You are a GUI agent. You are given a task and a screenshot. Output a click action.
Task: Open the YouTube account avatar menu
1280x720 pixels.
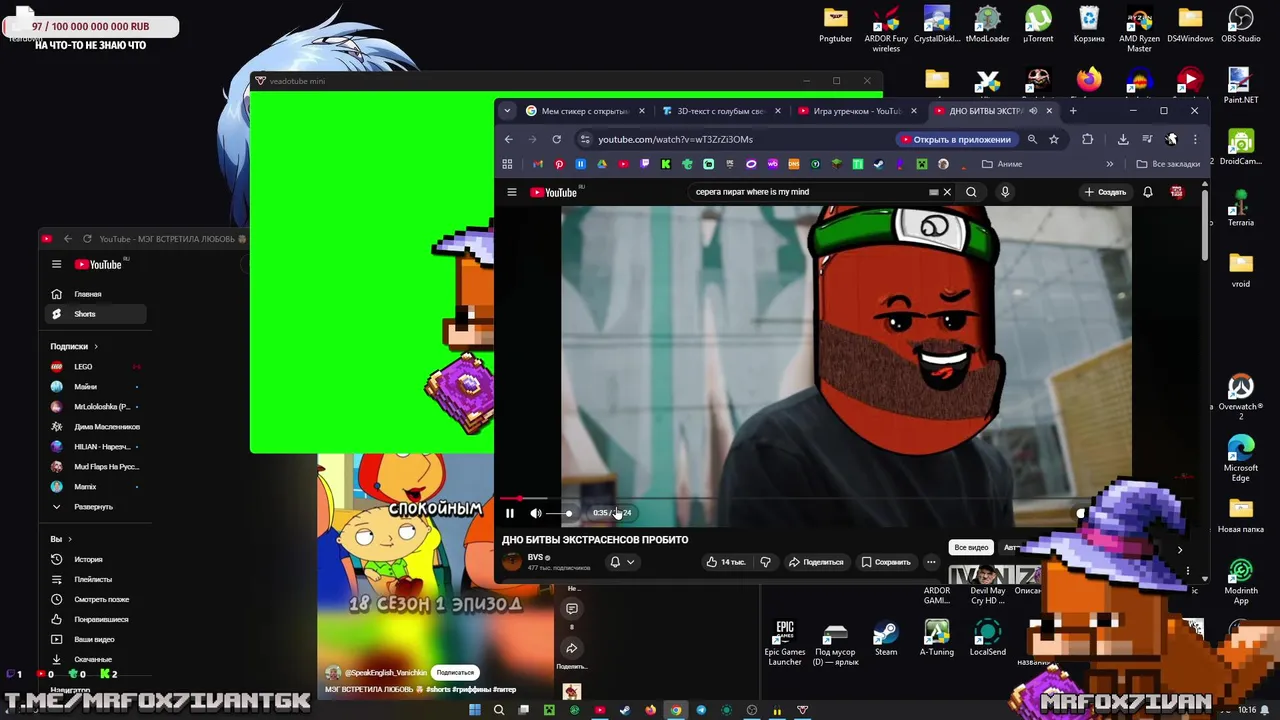(1177, 192)
